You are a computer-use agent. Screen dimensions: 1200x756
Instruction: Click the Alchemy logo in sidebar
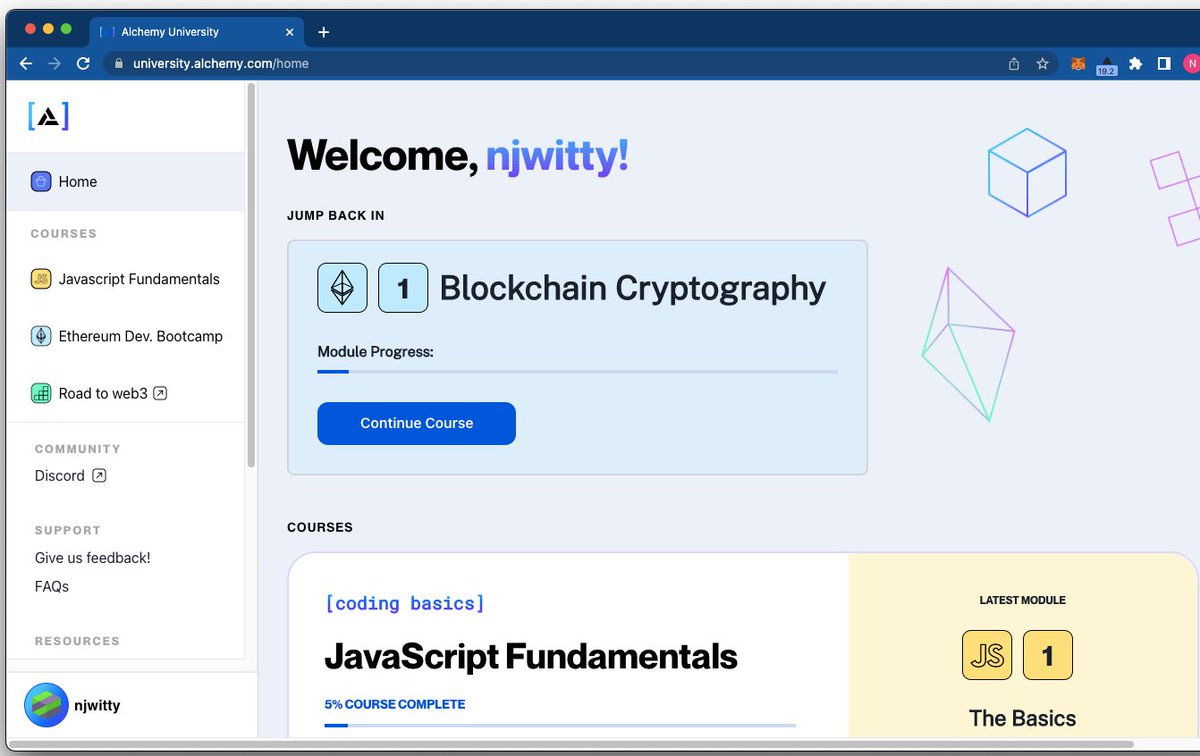[49, 116]
